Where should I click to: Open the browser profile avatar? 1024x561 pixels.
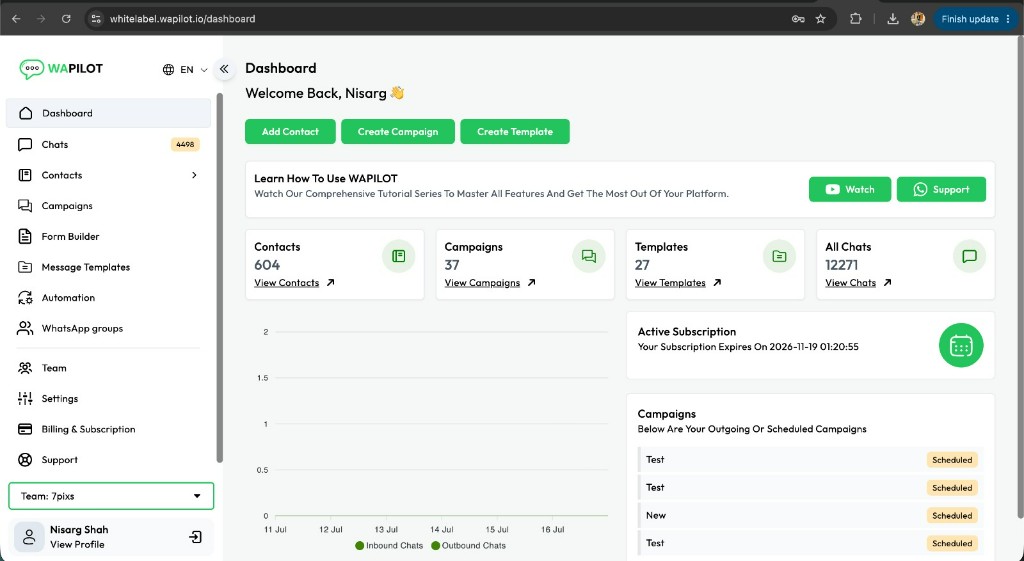click(x=918, y=19)
